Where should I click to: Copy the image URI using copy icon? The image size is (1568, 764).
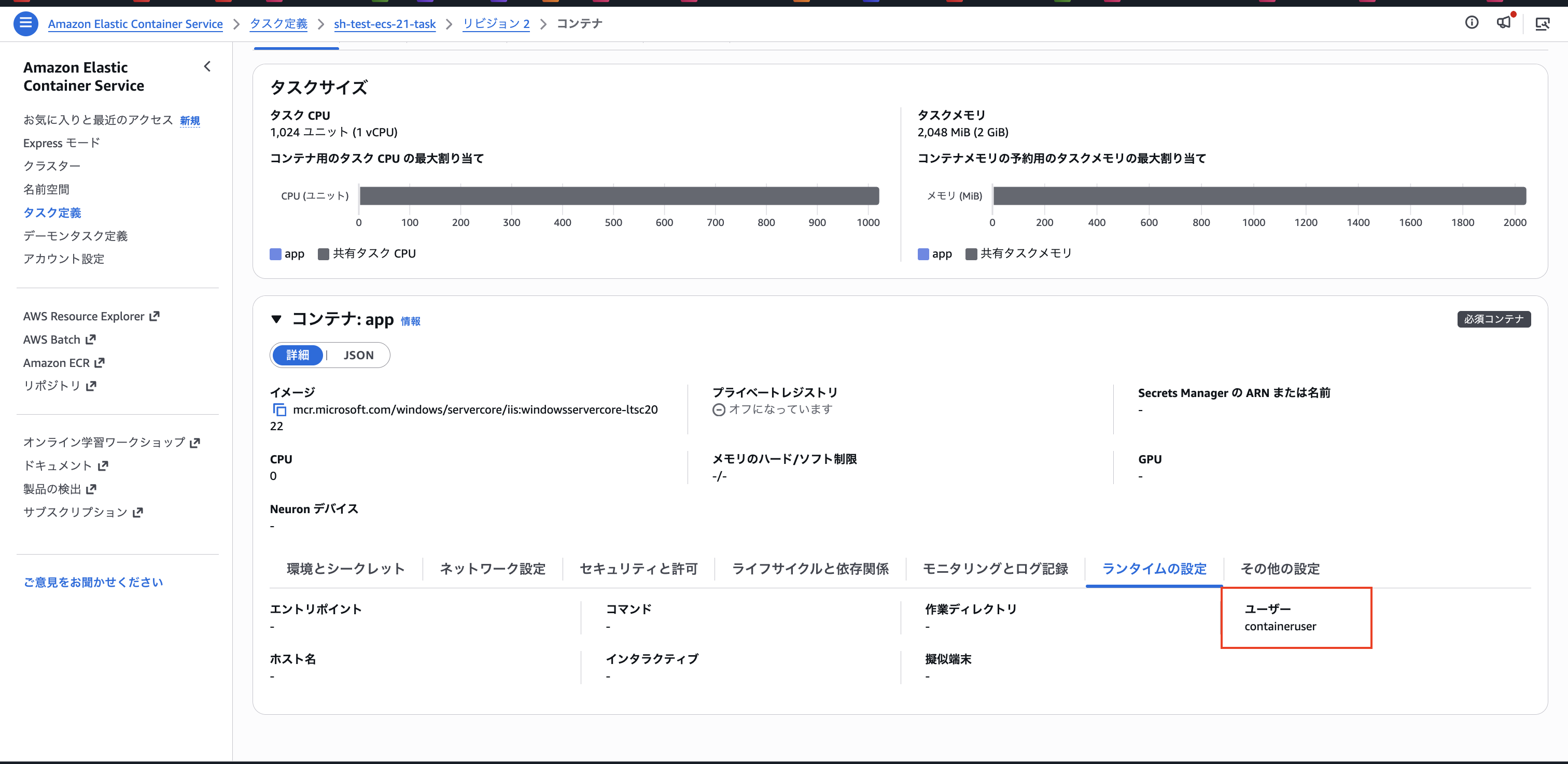[279, 409]
